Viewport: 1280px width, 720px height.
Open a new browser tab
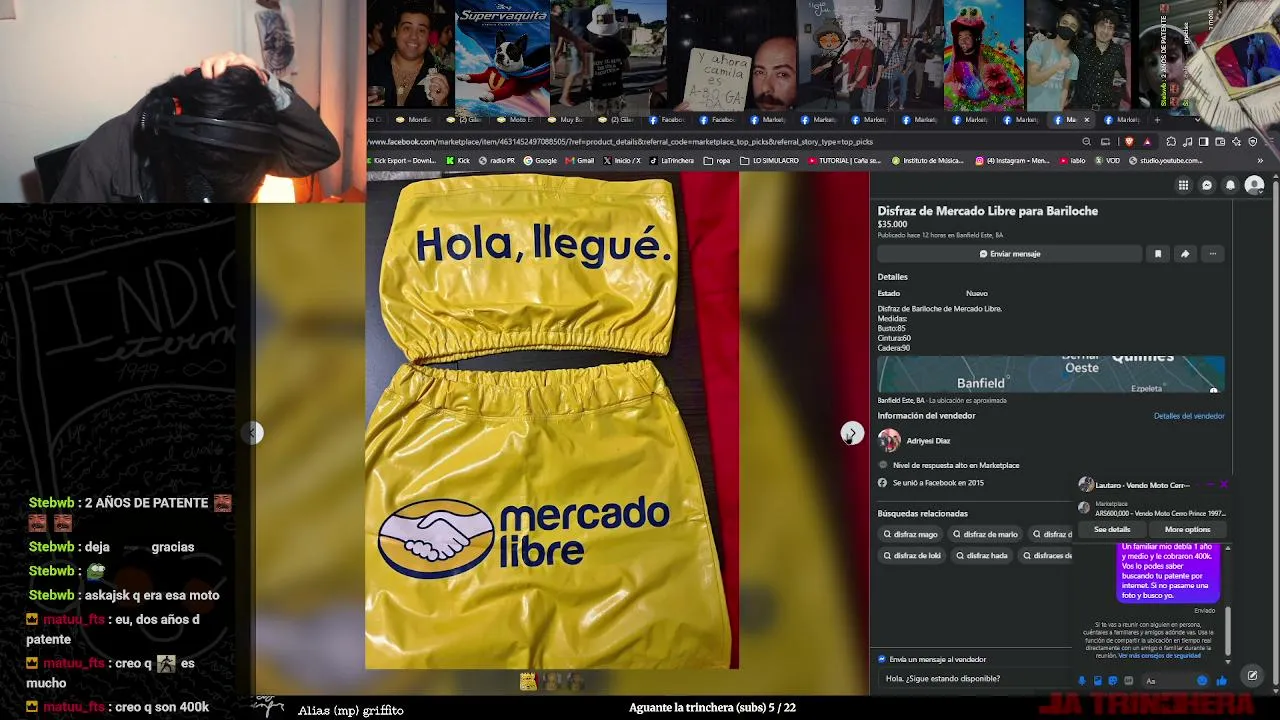(x=1157, y=120)
